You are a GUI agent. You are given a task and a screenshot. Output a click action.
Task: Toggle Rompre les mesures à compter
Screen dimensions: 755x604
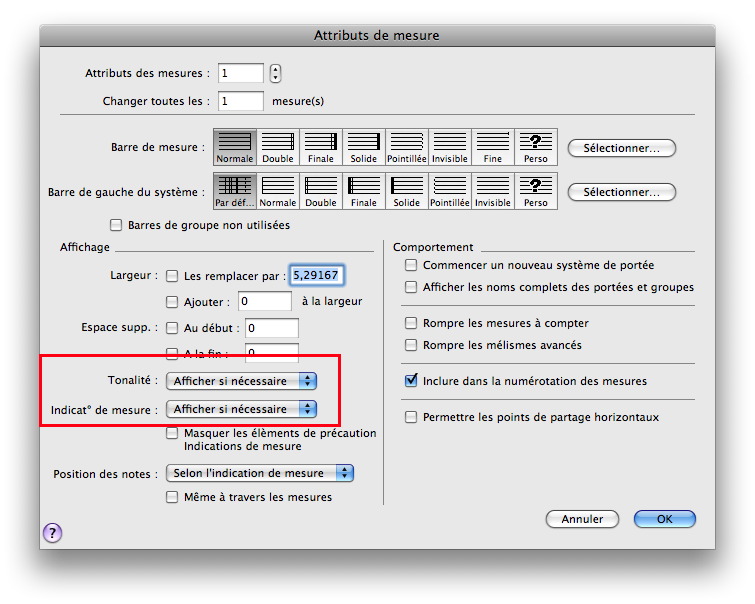(x=411, y=323)
